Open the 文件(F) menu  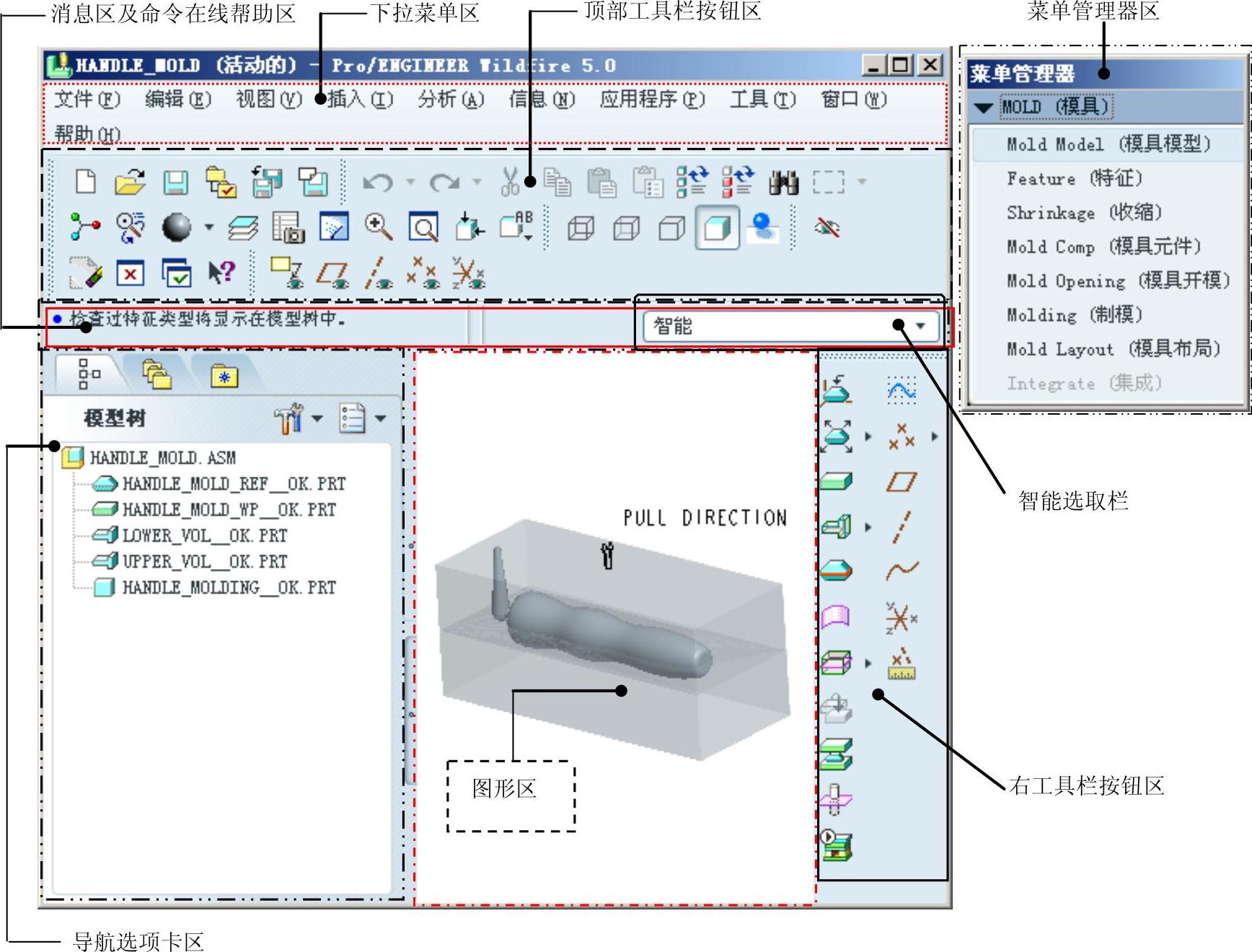(x=87, y=99)
